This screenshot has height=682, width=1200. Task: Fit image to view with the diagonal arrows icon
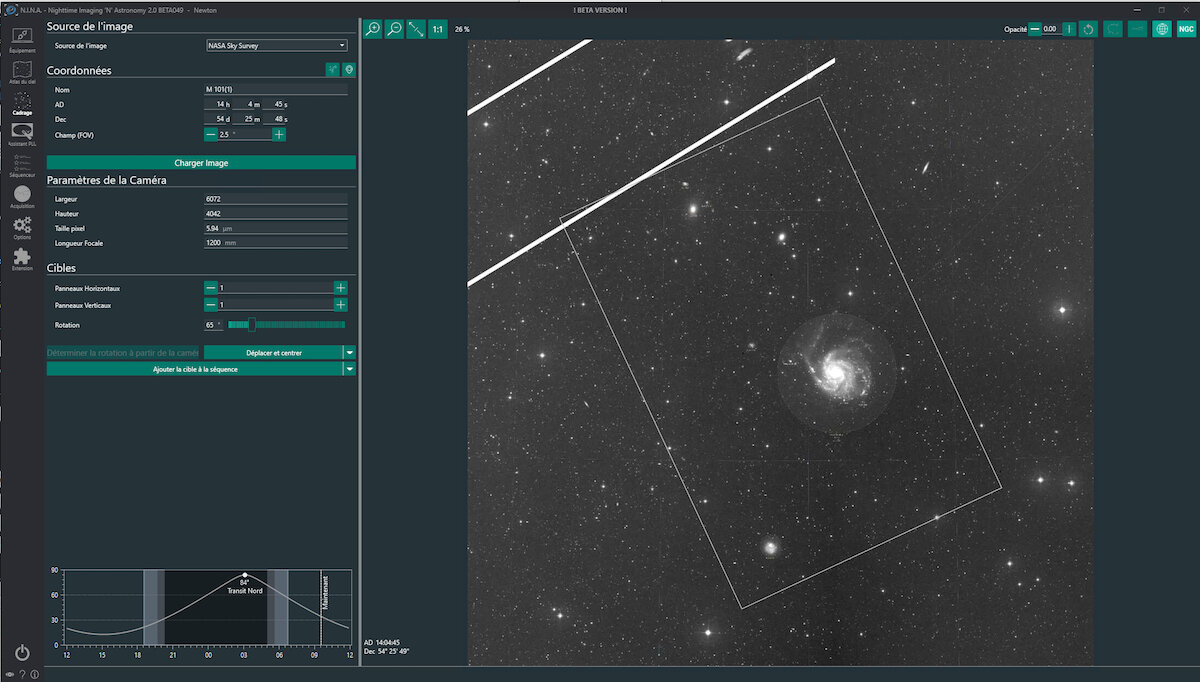click(x=416, y=29)
